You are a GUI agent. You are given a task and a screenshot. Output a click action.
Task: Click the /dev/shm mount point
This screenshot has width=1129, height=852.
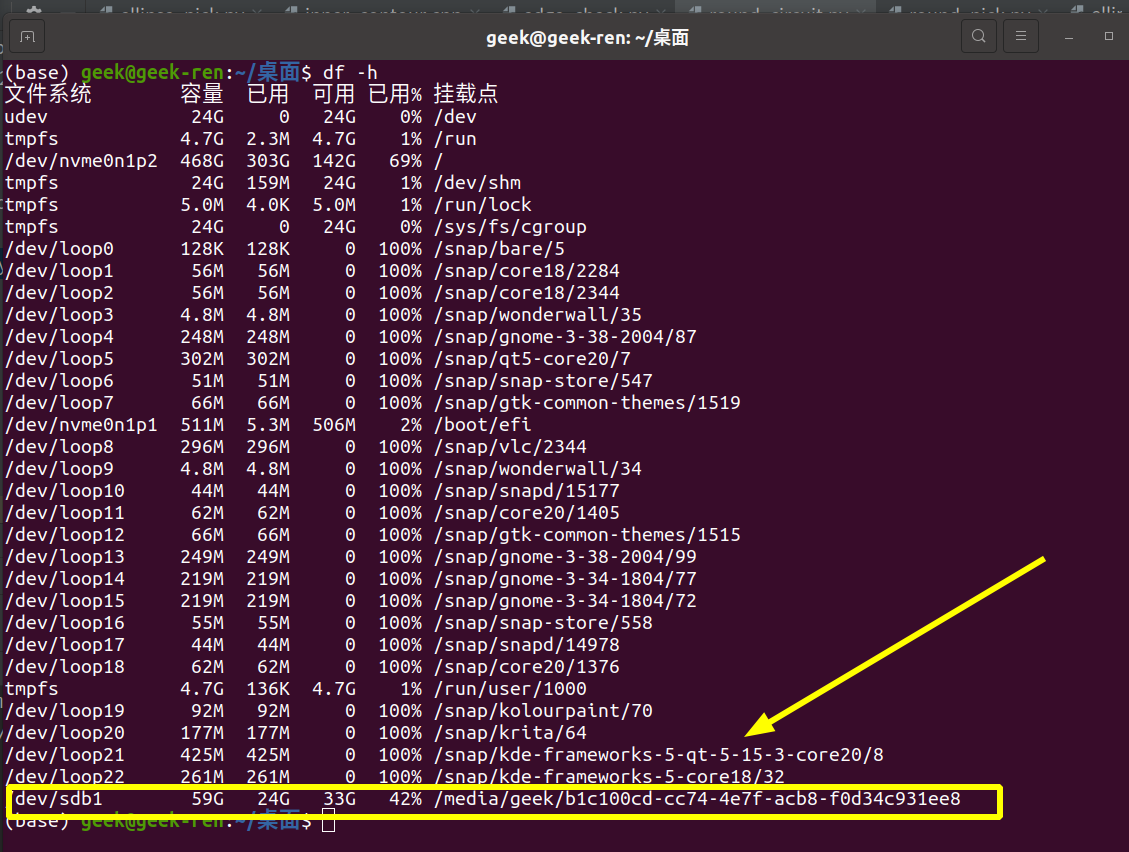pos(477,183)
